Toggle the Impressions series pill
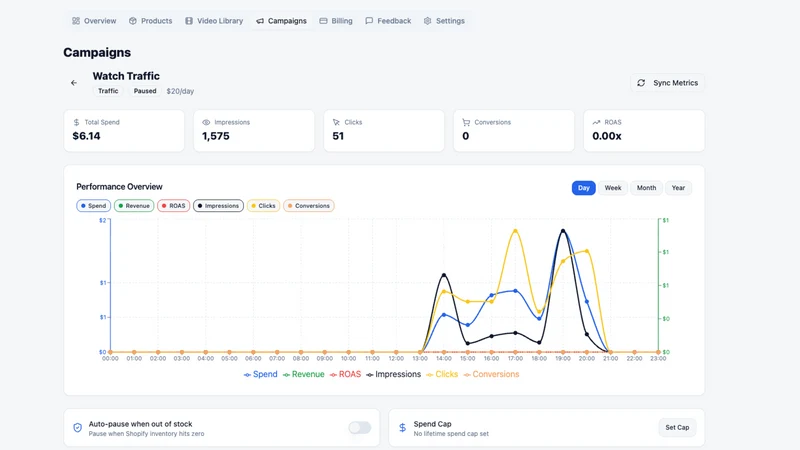The height and width of the screenshot is (450, 800). 218,206
